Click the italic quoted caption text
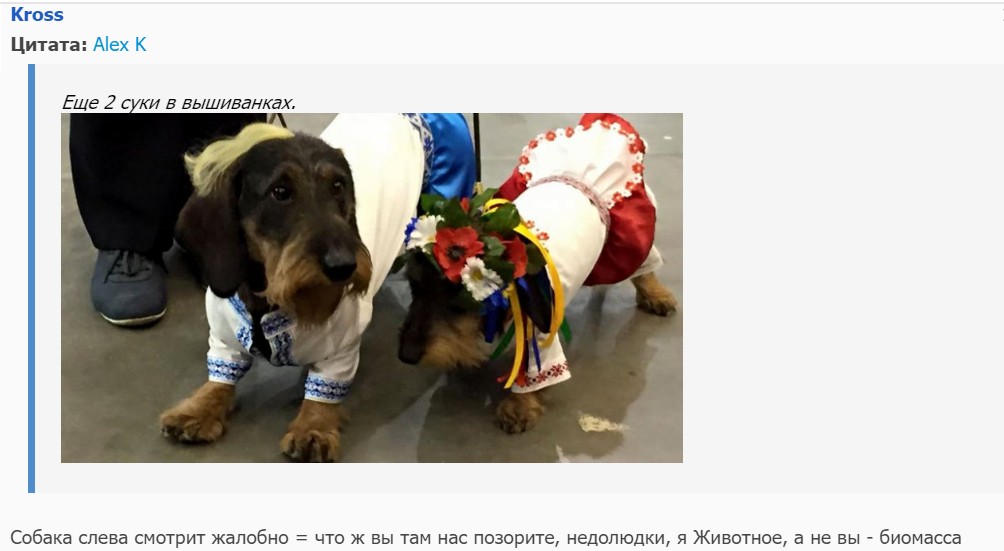This screenshot has width=1004, height=551. coord(179,102)
